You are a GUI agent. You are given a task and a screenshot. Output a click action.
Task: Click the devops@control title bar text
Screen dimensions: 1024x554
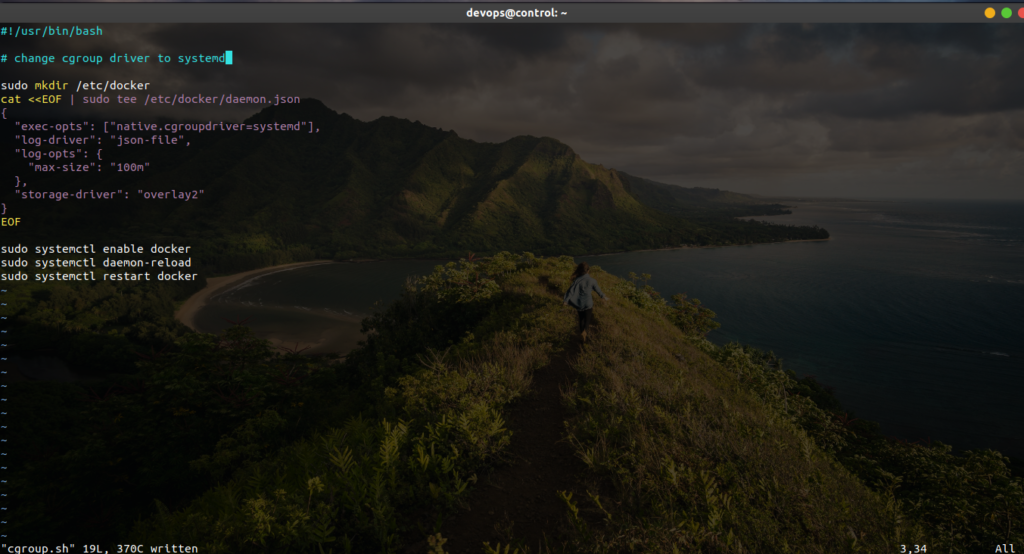tap(517, 12)
